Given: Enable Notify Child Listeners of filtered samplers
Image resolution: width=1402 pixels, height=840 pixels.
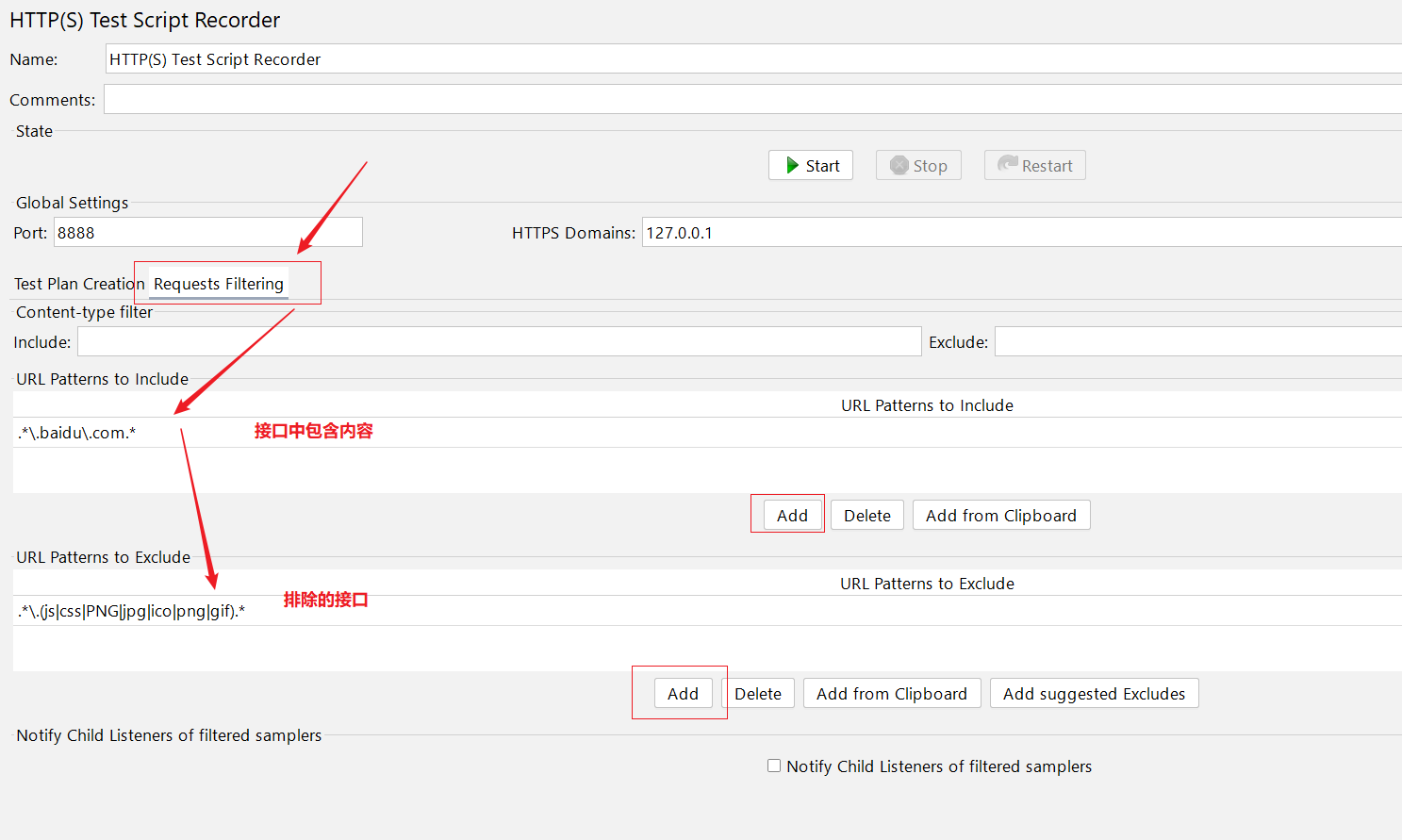Looking at the screenshot, I should click(774, 766).
